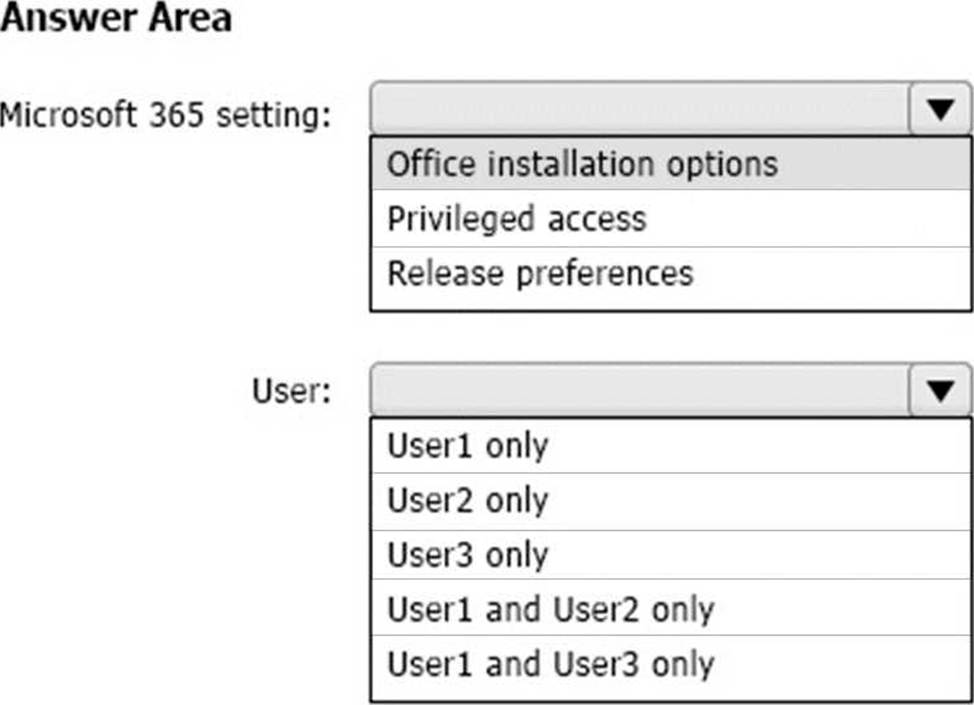Click the User dropdown arrow button
Viewport: 974px width, 705px height.
tap(940, 390)
